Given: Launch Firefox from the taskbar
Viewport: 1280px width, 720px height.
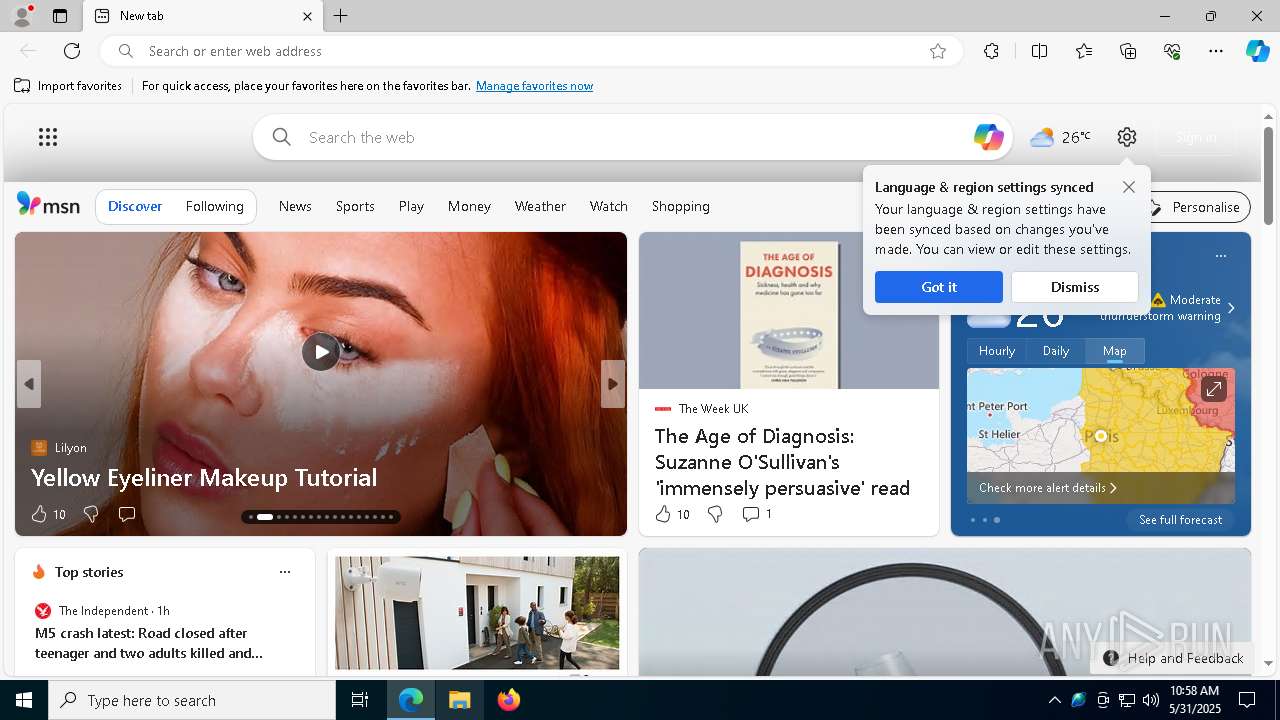Looking at the screenshot, I should pyautogui.click(x=509, y=700).
